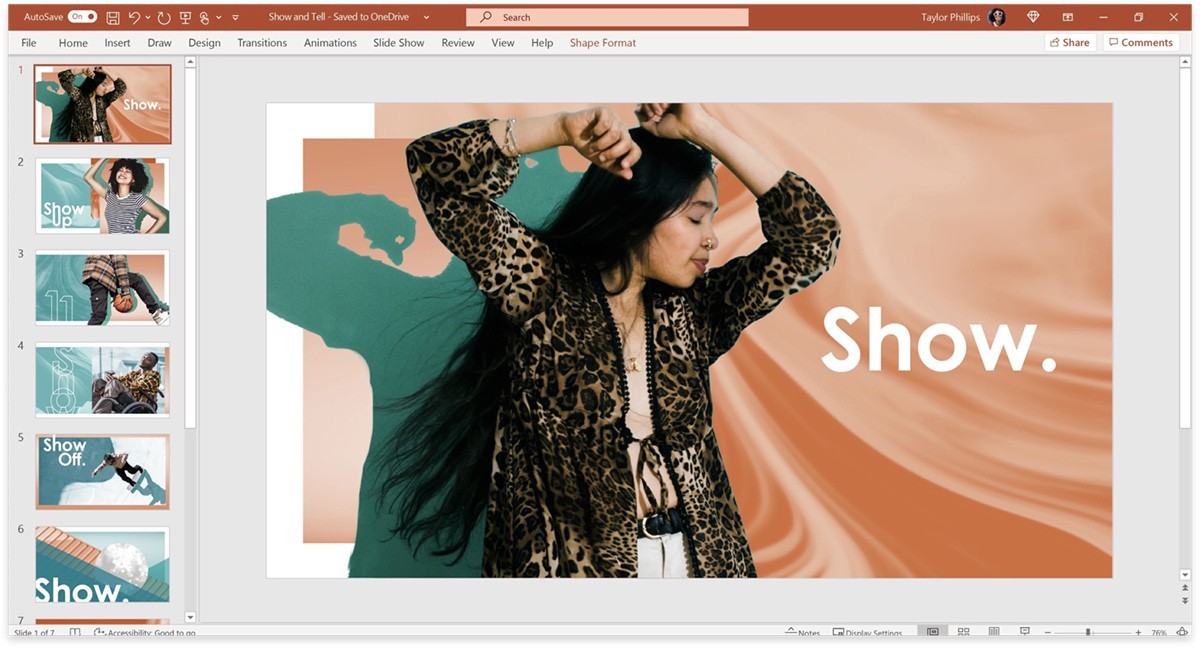Click the Ribbon Display Options icon

click(x=1068, y=17)
